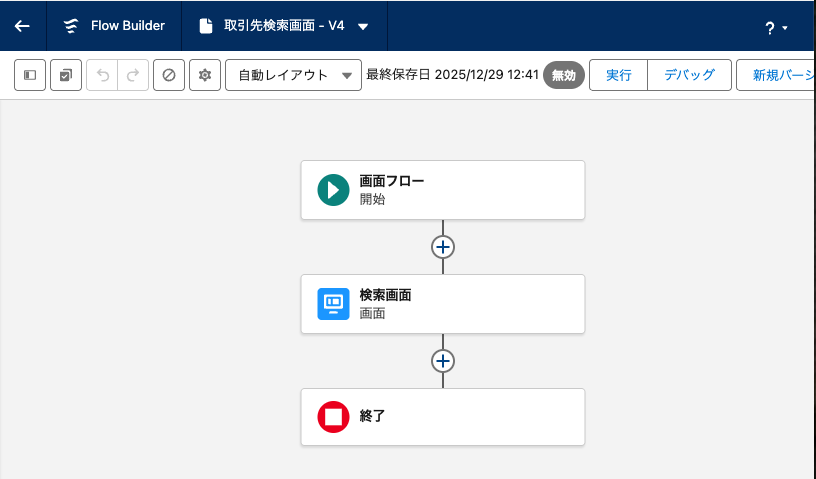Add element below the 検索画面 screen node

point(443,360)
